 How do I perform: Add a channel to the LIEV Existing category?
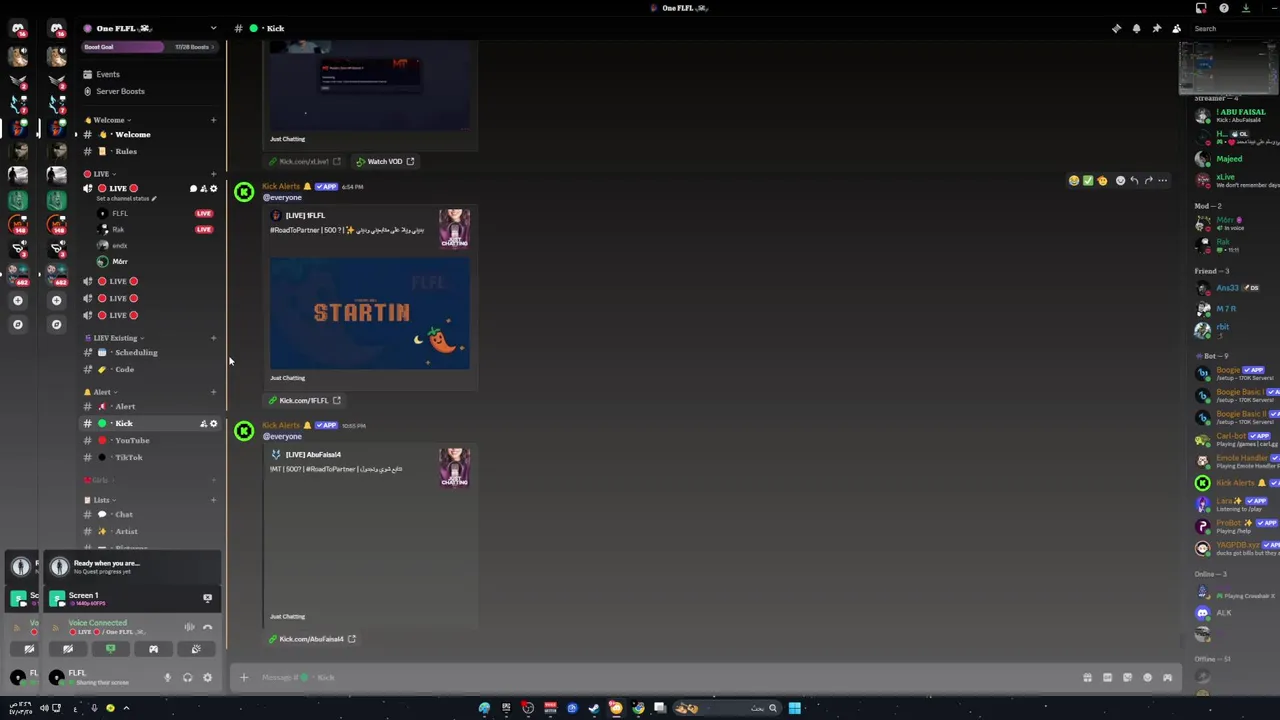[213, 338]
